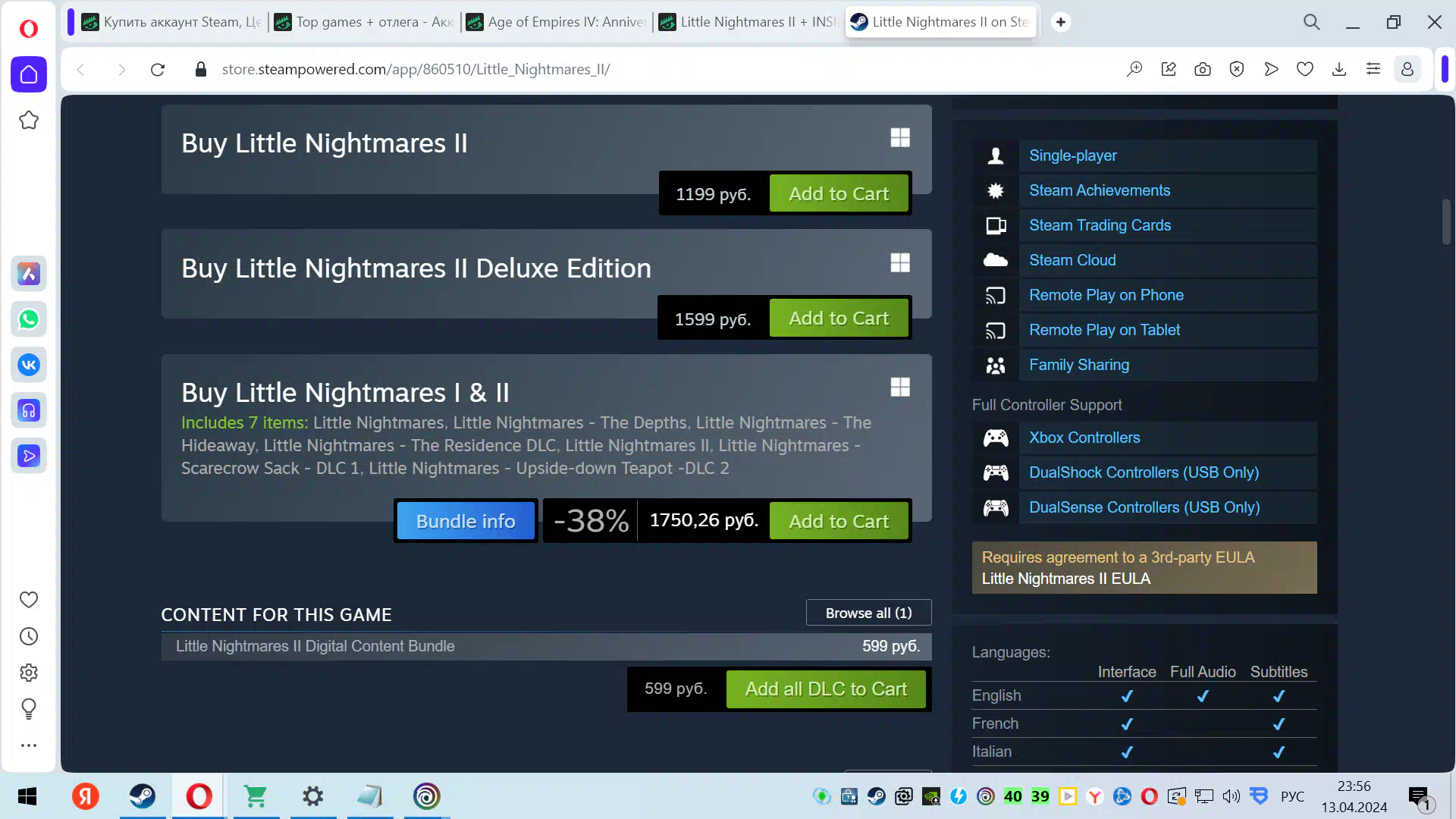Open Opera start page home icon
1456x819 pixels.
click(x=29, y=74)
